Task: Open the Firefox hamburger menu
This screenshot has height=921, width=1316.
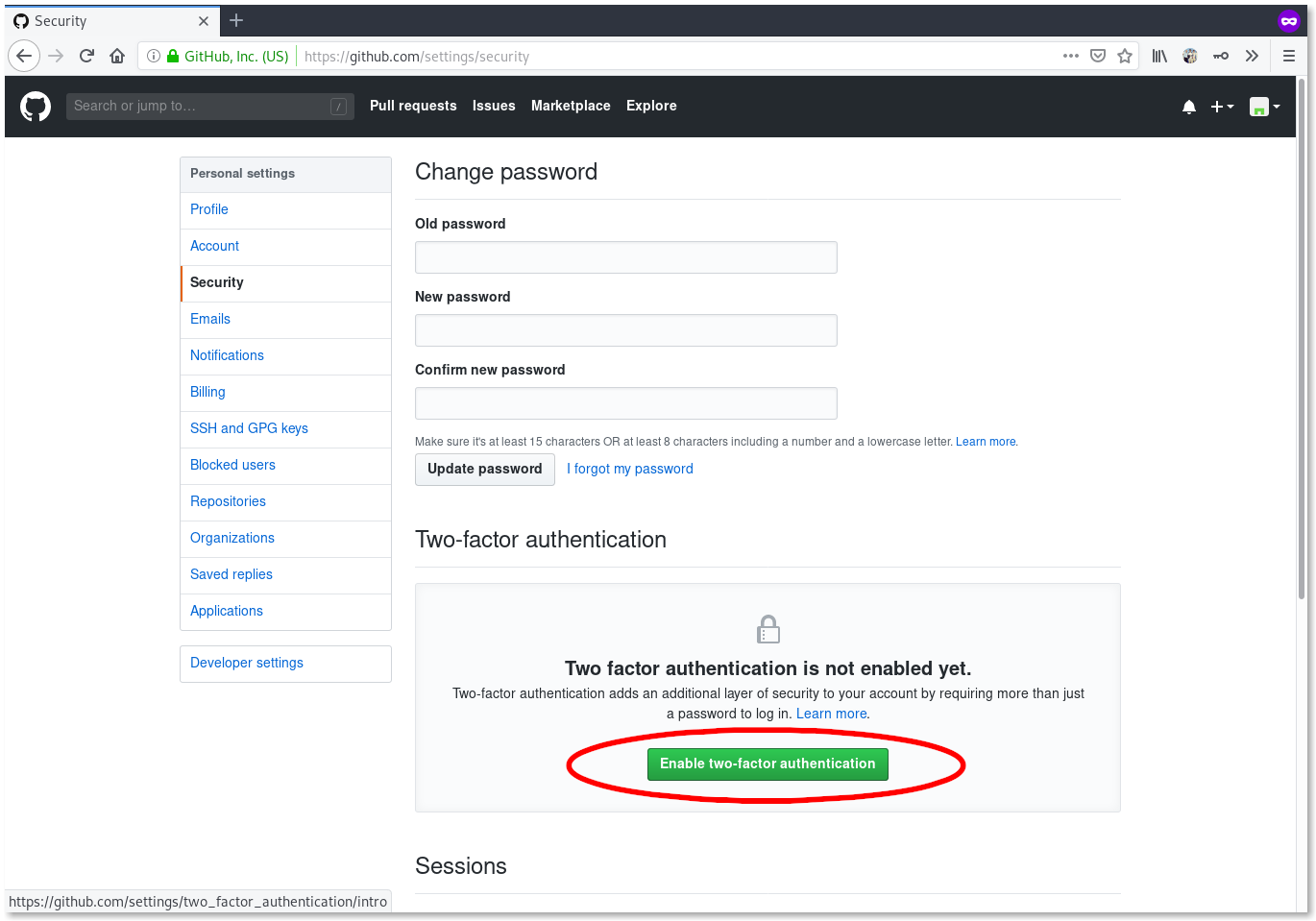Action: point(1289,56)
